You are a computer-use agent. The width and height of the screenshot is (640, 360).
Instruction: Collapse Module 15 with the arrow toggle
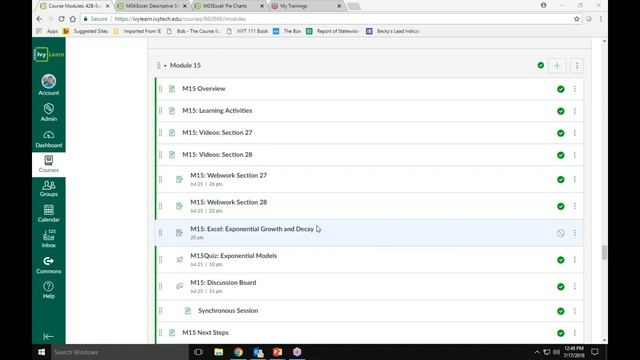pos(165,66)
